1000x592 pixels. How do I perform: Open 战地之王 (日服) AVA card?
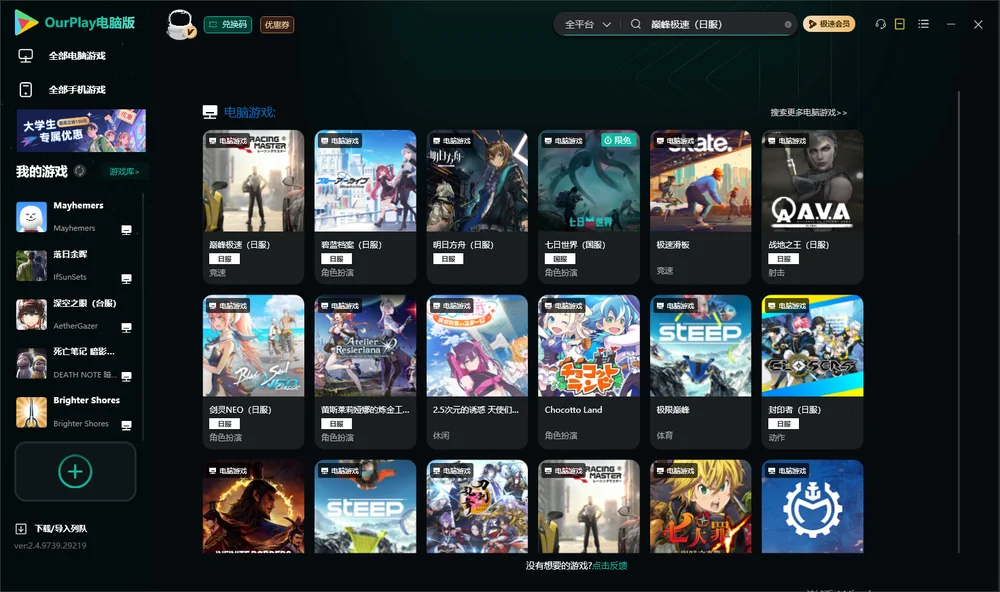tap(812, 207)
